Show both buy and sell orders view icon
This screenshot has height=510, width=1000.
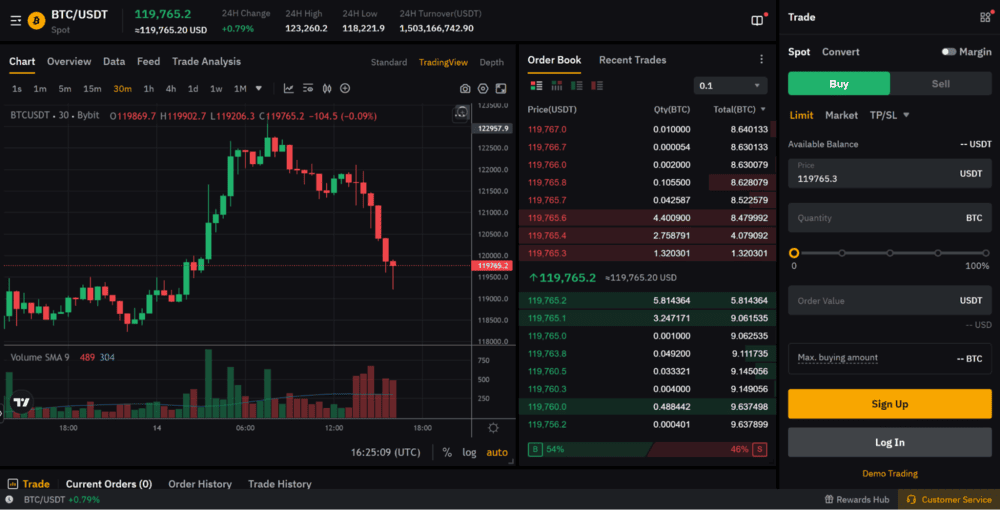[x=536, y=85]
